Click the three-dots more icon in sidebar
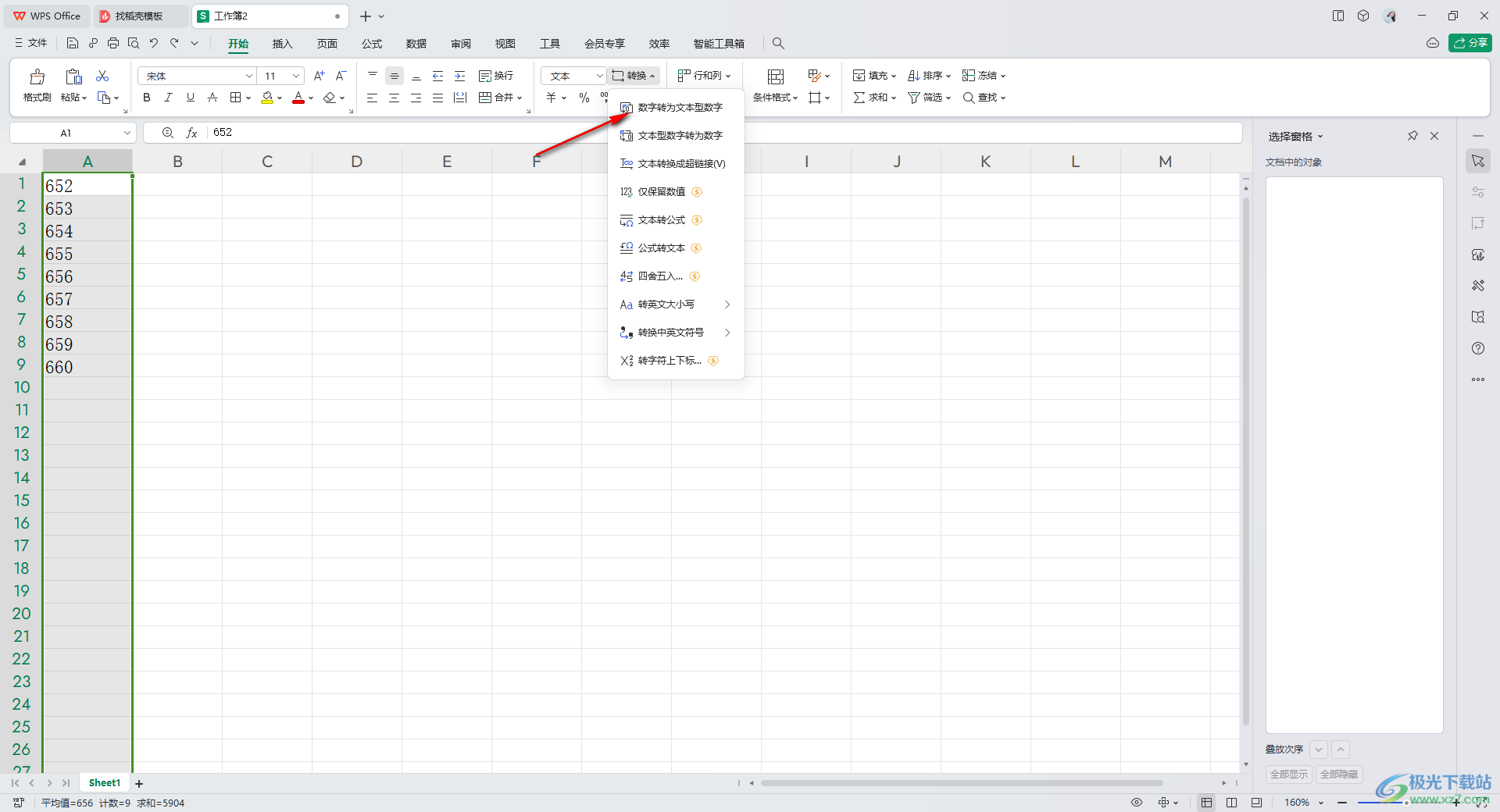1500x812 pixels. [1478, 379]
